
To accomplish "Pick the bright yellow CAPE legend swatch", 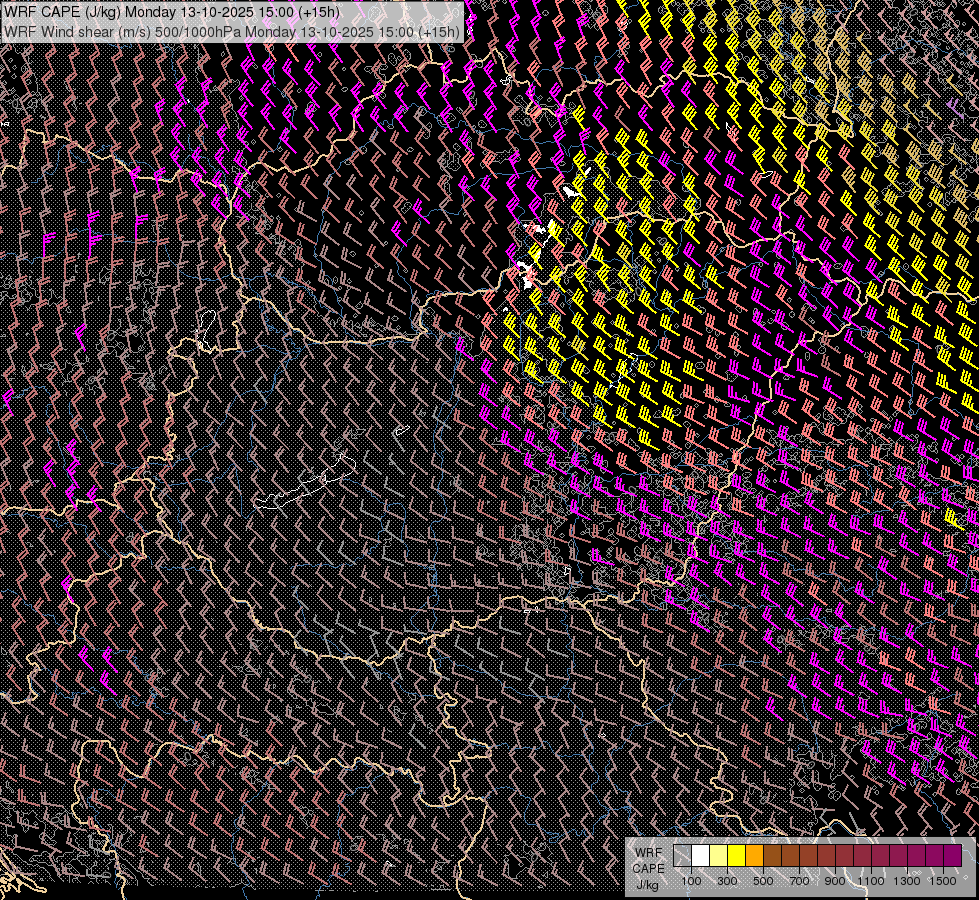I will [x=736, y=856].
